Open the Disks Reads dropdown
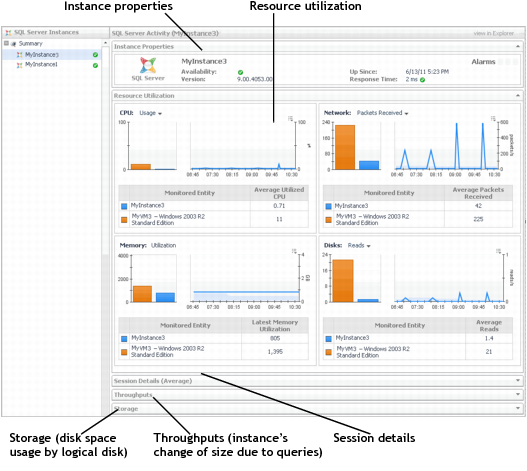 coord(359,246)
